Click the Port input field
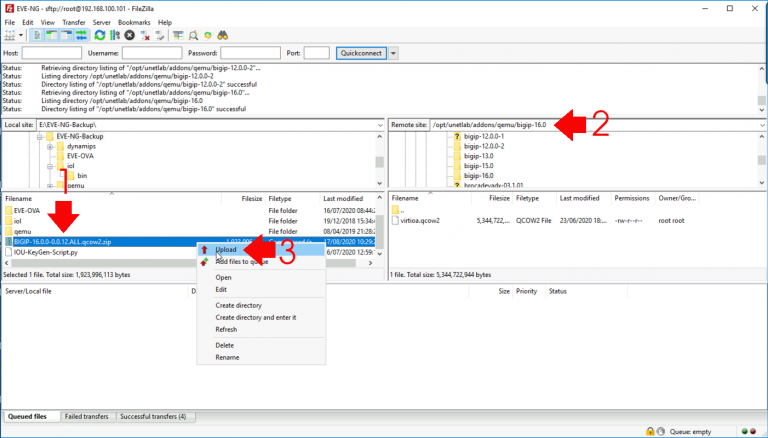Screen dimensions: 768x438 [316, 53]
